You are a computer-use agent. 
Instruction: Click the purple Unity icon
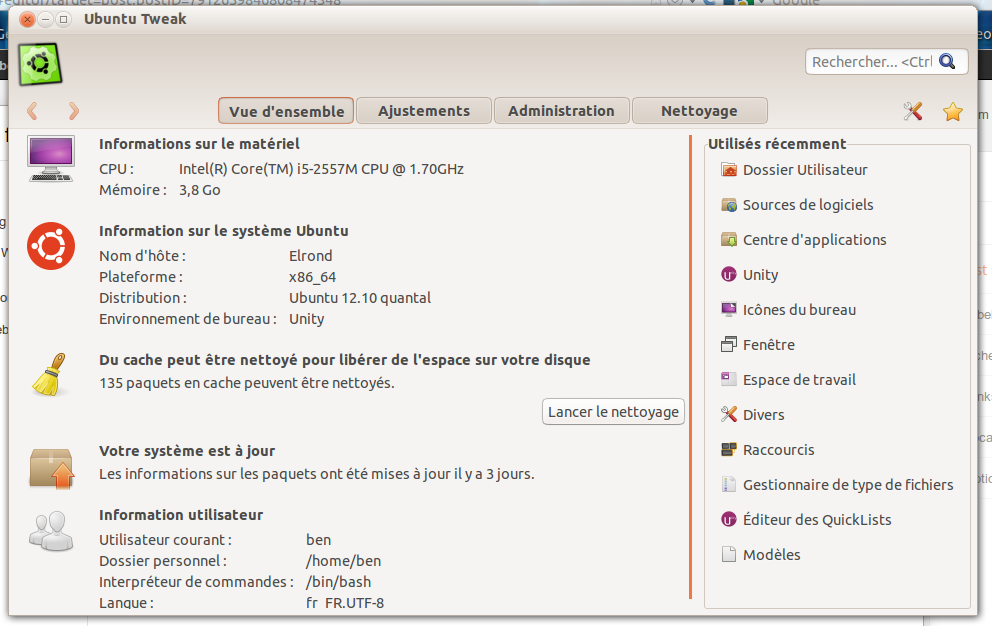point(729,275)
